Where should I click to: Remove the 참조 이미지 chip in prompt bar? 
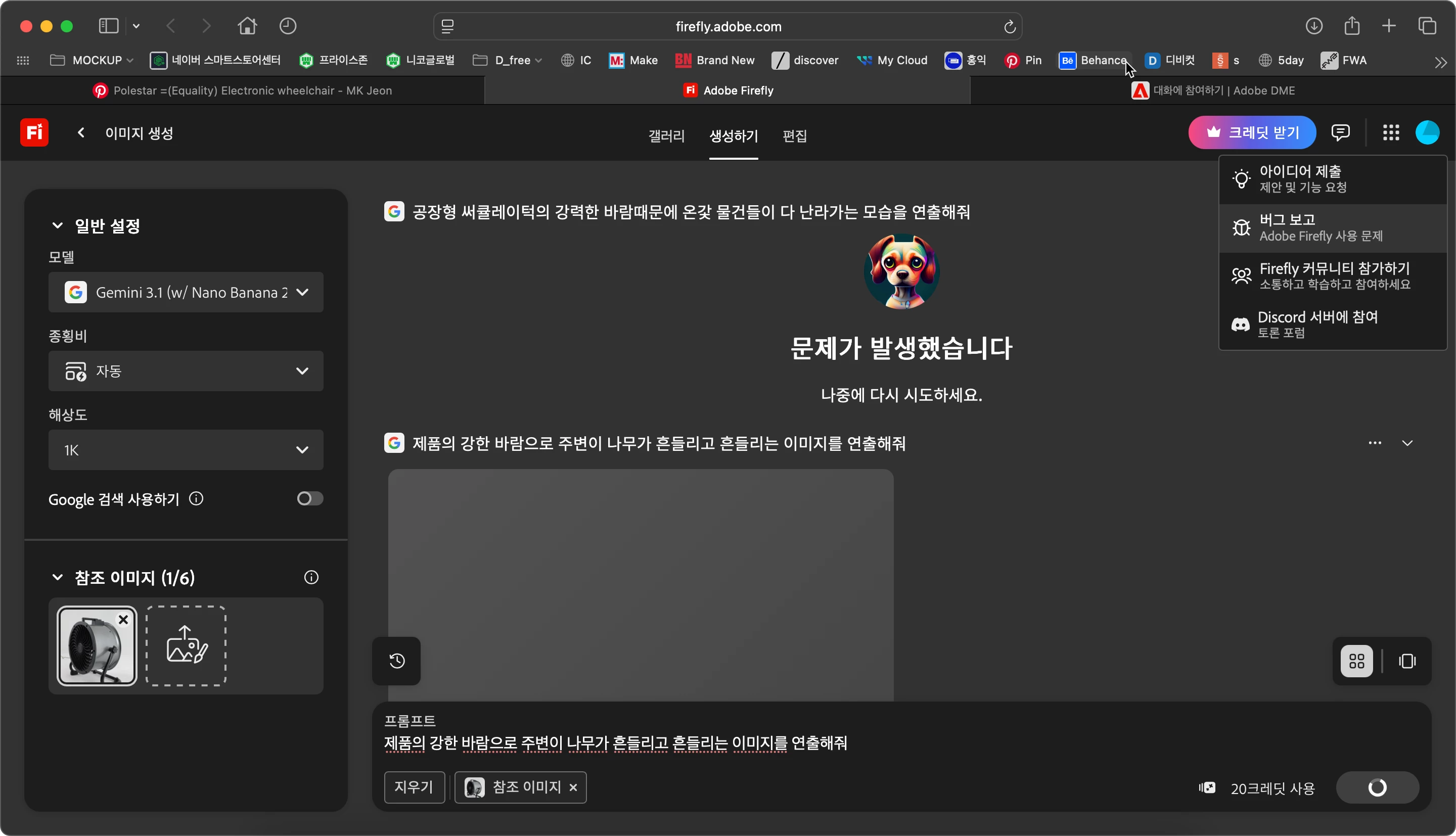click(x=573, y=788)
